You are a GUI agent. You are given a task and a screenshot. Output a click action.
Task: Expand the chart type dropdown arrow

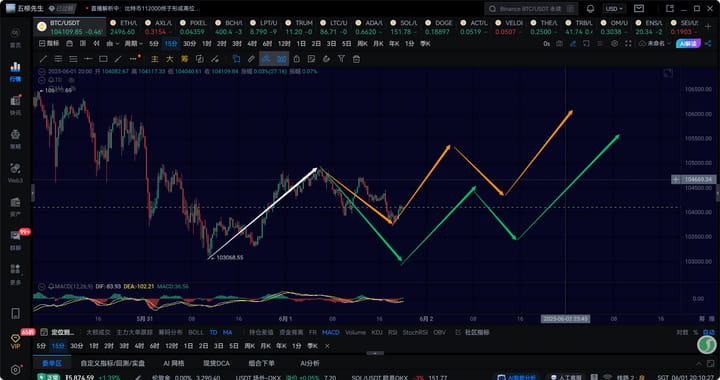tap(117, 44)
